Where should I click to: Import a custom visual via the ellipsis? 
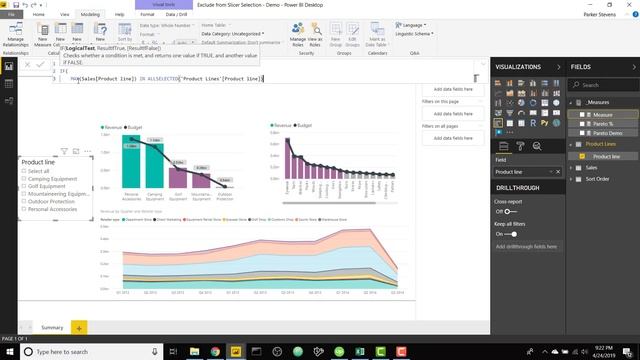(510, 132)
